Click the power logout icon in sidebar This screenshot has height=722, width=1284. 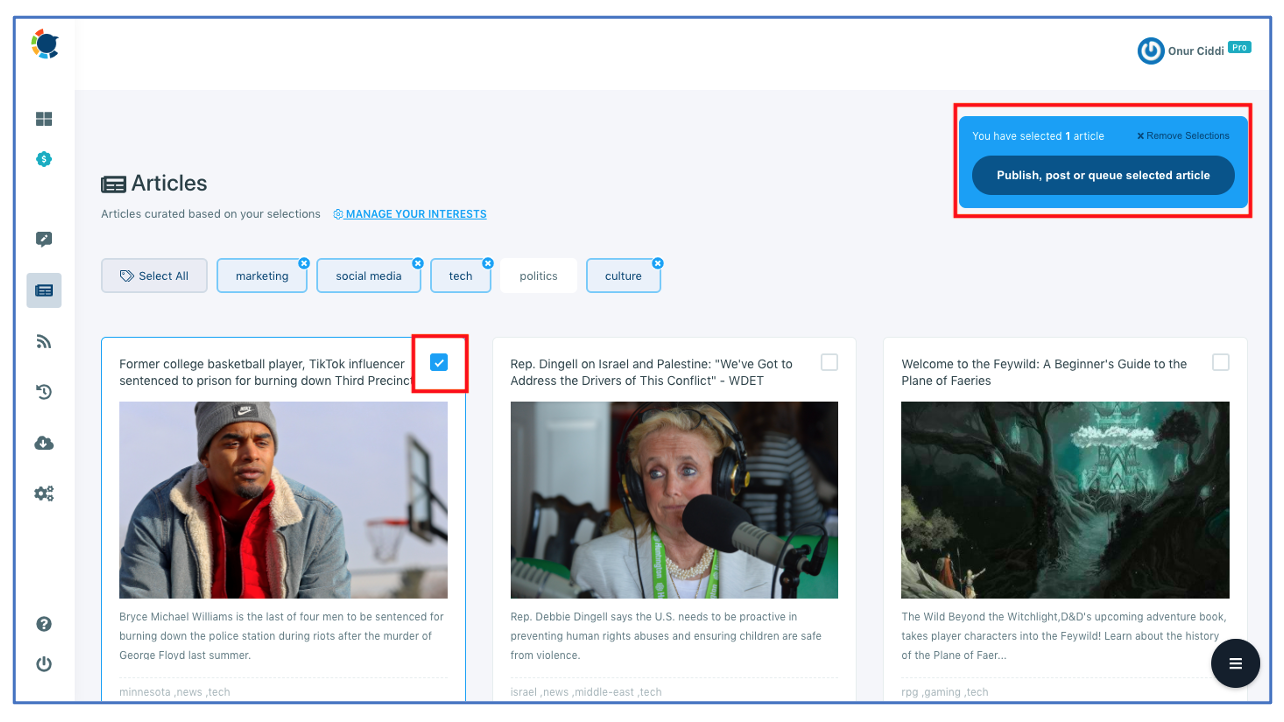[44, 664]
